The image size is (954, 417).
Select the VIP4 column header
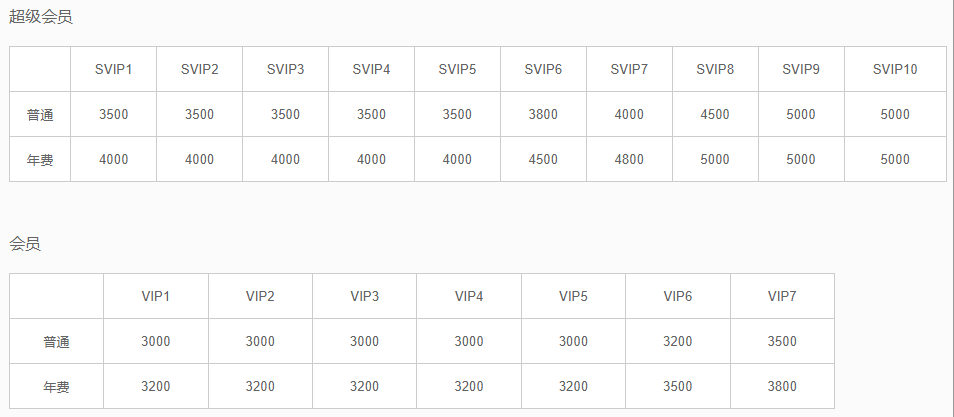pyautogui.click(x=469, y=296)
